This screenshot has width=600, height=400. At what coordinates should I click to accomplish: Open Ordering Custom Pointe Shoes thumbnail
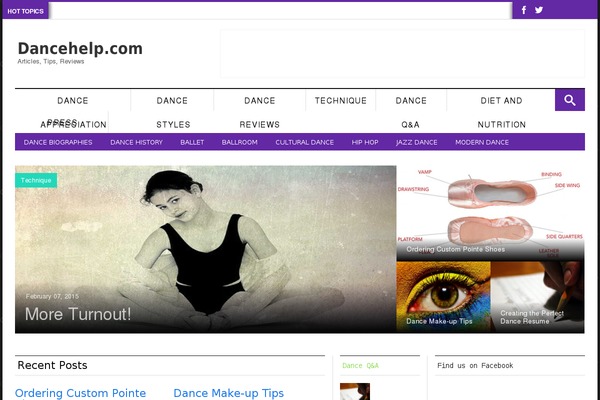pyautogui.click(x=490, y=213)
